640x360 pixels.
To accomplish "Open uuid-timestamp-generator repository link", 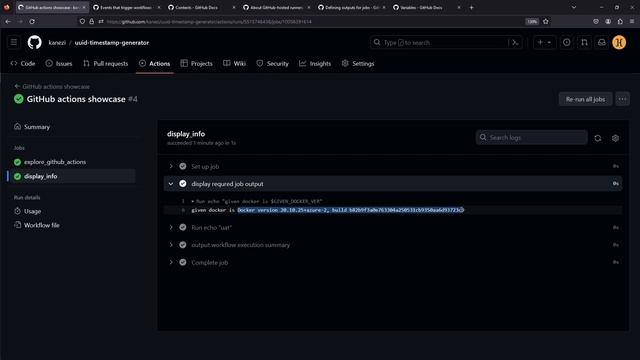I will [111, 42].
